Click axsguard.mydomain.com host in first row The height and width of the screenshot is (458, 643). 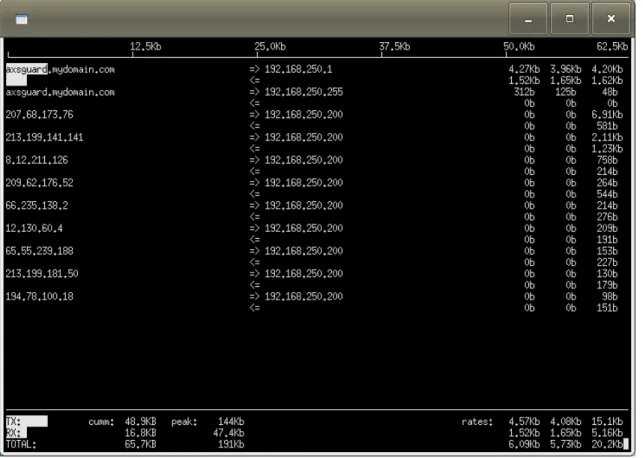(x=60, y=69)
